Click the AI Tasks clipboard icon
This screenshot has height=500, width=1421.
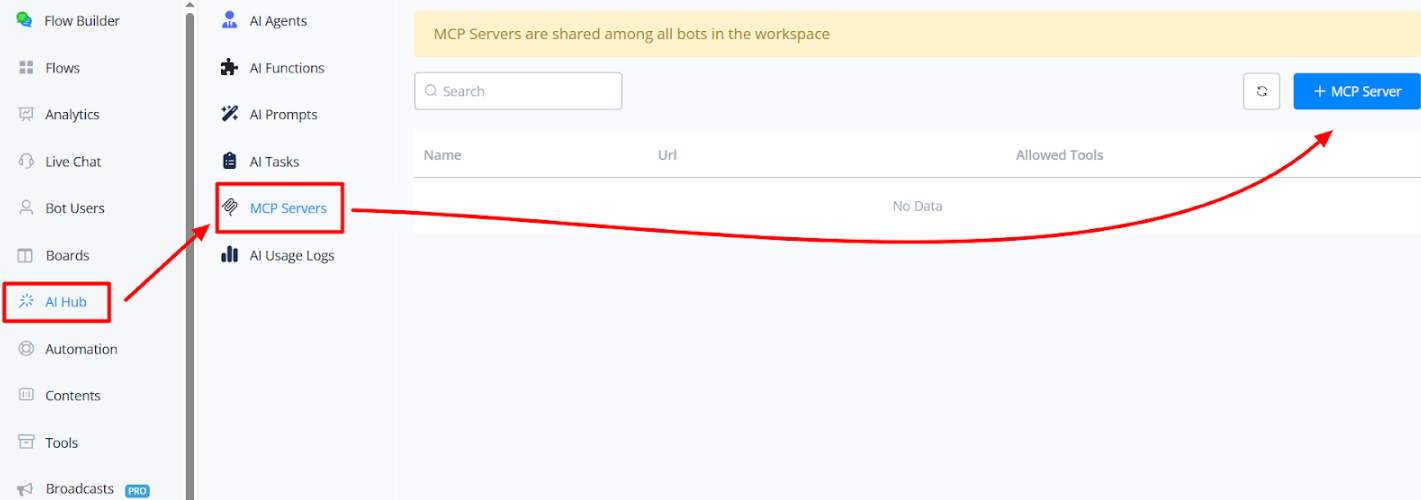click(230, 161)
